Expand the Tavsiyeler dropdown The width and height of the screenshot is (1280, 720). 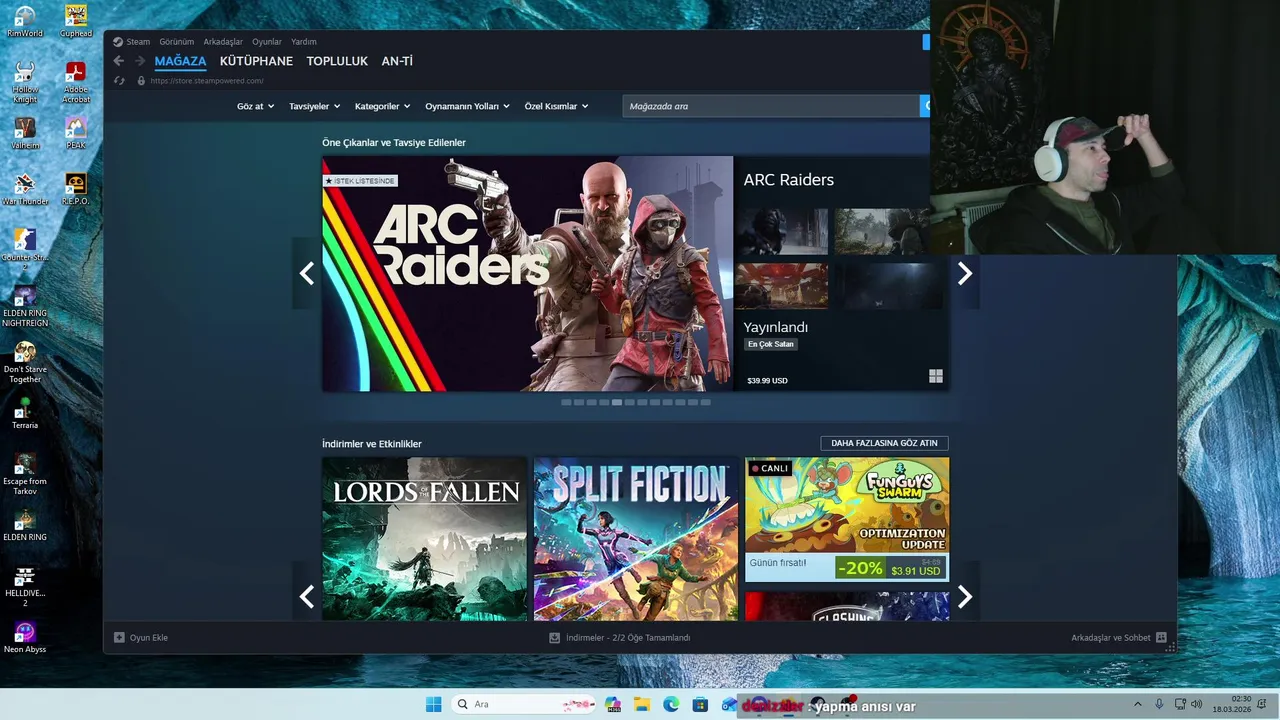point(314,106)
